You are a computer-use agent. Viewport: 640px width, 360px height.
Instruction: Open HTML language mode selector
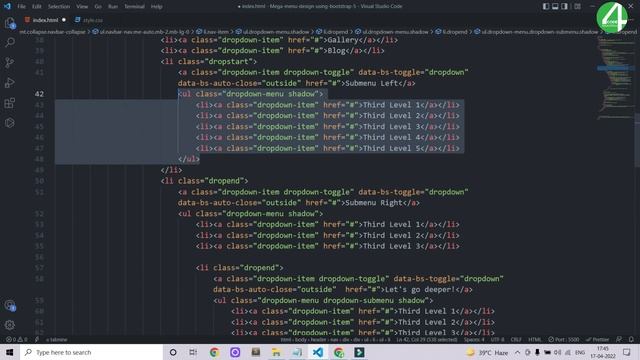click(x=535, y=340)
